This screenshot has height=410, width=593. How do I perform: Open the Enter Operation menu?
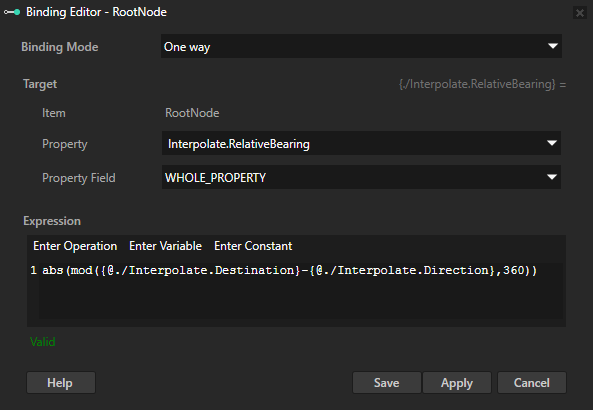click(x=75, y=246)
